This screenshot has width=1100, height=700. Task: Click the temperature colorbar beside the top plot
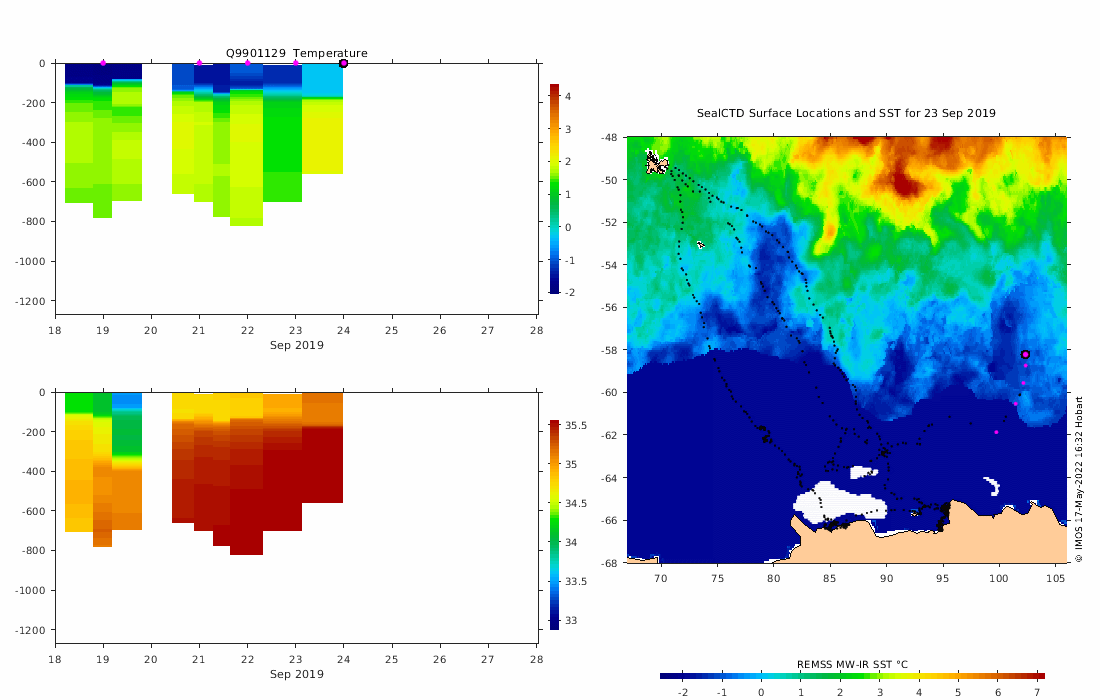(554, 188)
